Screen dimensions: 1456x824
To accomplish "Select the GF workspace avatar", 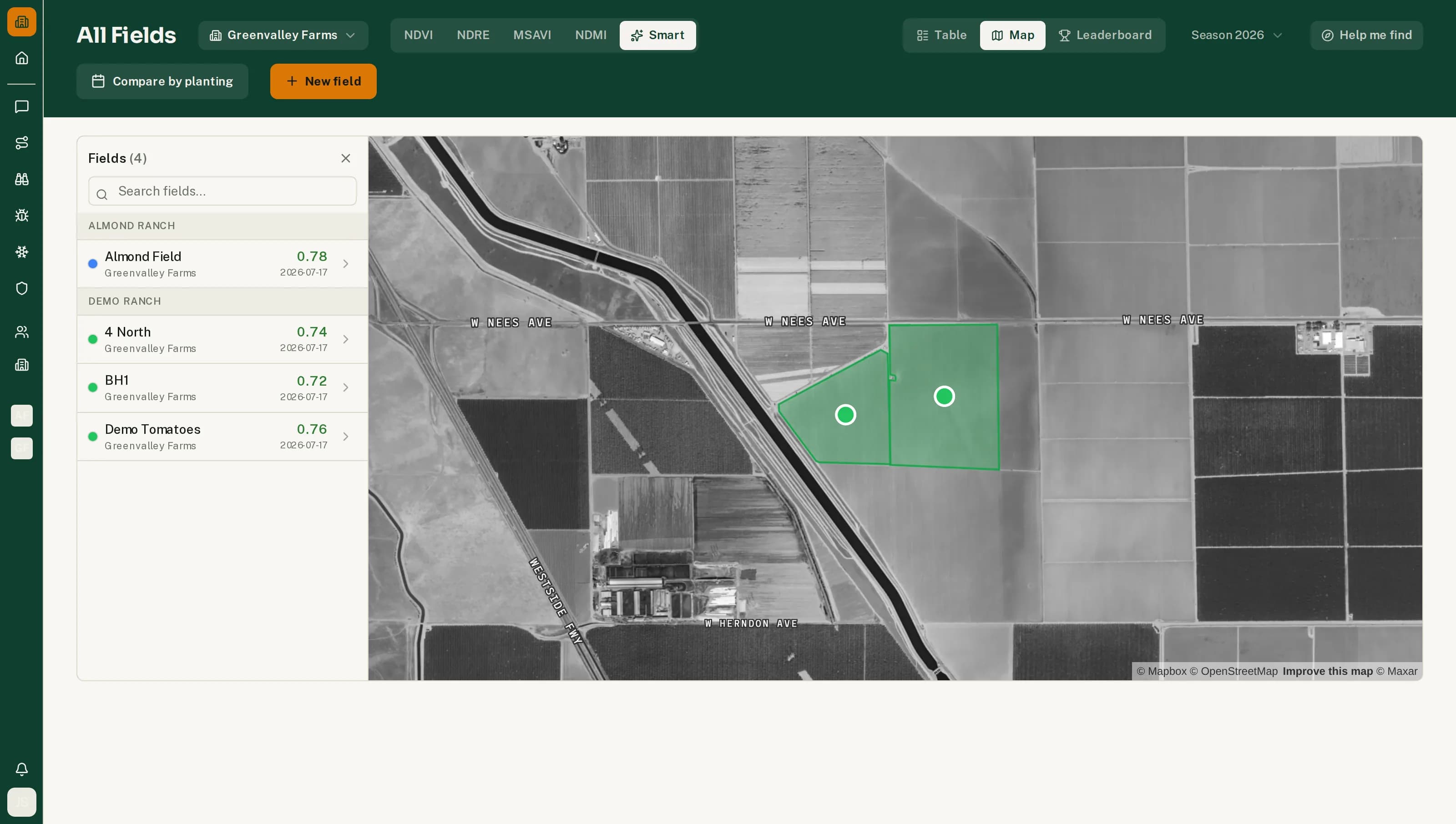I will pyautogui.click(x=21, y=448).
